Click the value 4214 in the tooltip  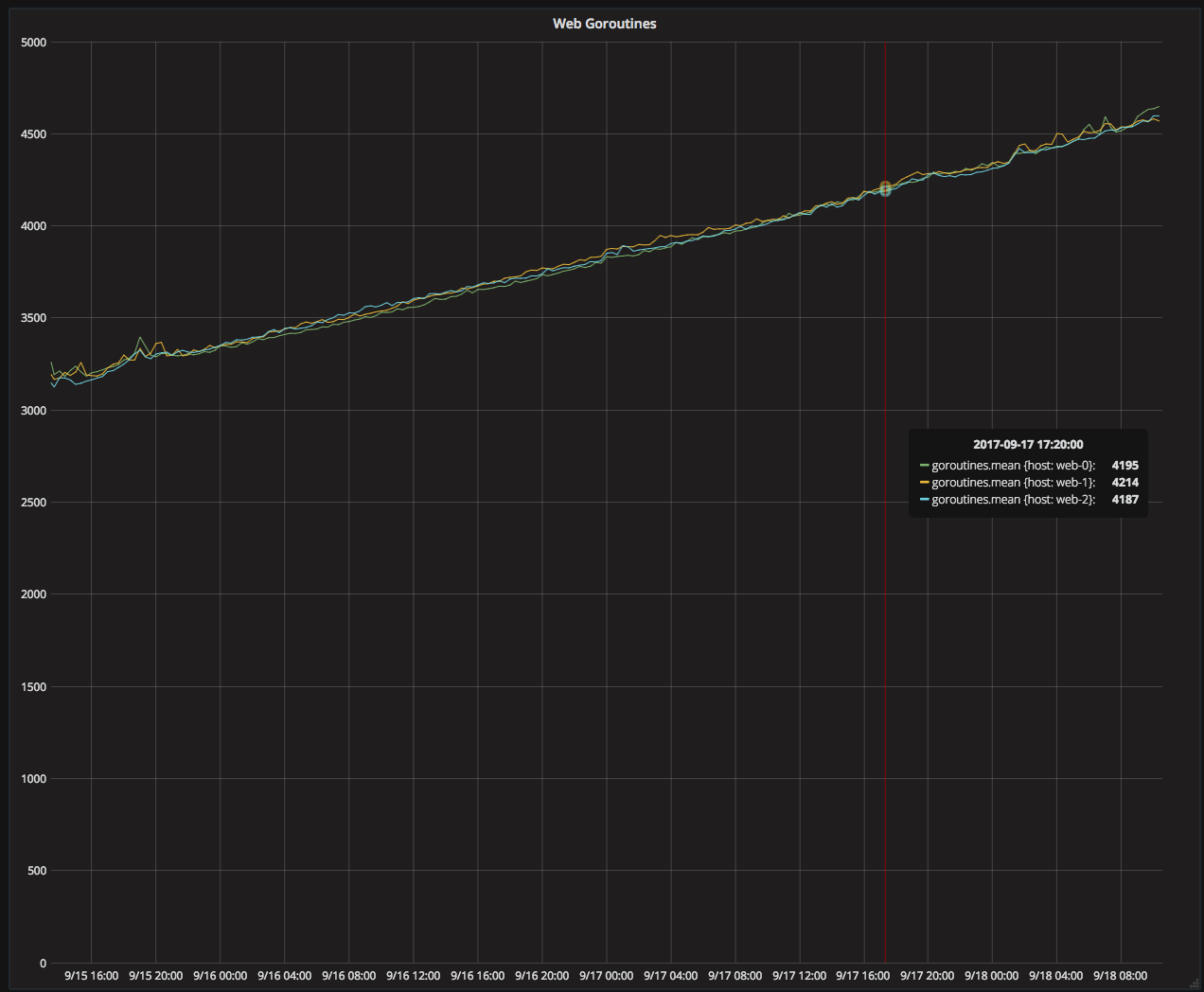click(1124, 482)
